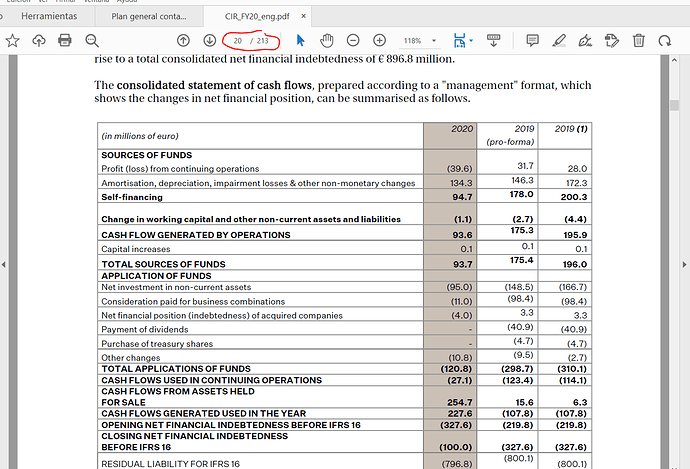Click the CASH FLOW GENERATED BY OPERATIONS label
This screenshot has width=690, height=469.
pos(196,235)
